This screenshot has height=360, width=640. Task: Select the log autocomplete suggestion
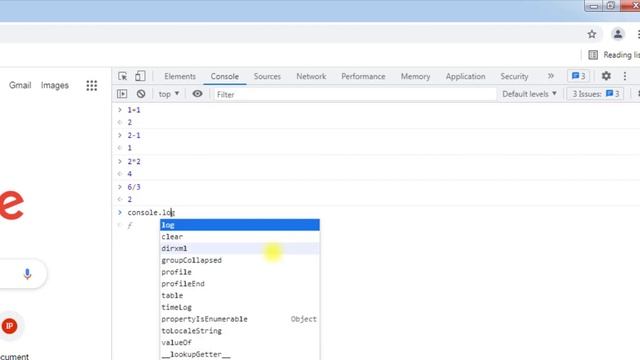[240, 225]
